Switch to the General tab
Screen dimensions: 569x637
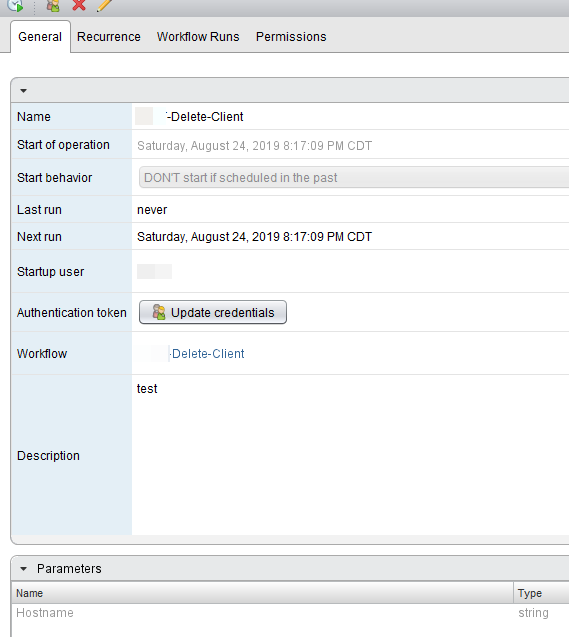click(40, 37)
